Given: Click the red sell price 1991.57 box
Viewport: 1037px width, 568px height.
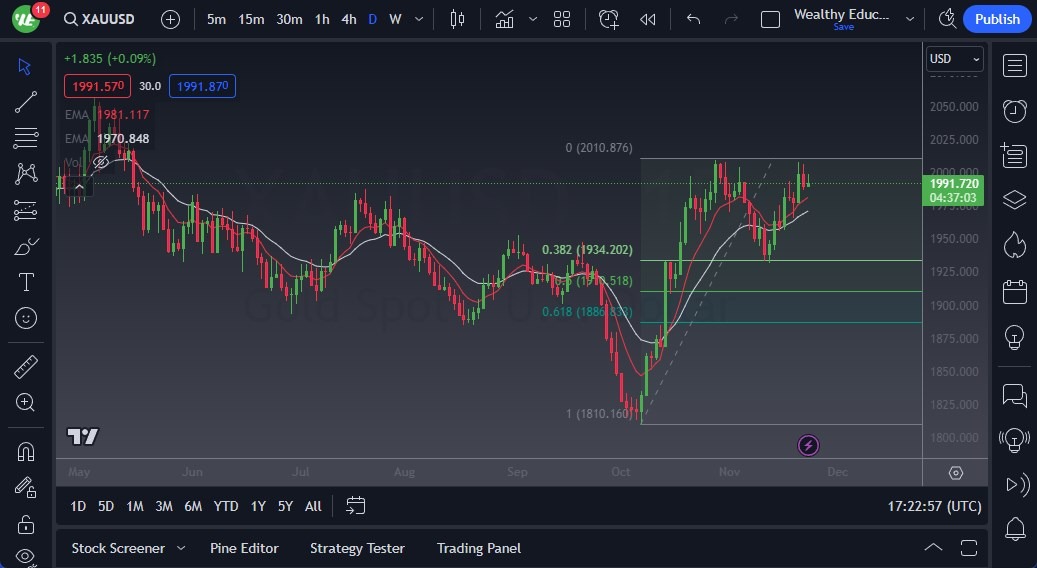Looking at the screenshot, I should tap(97, 86).
